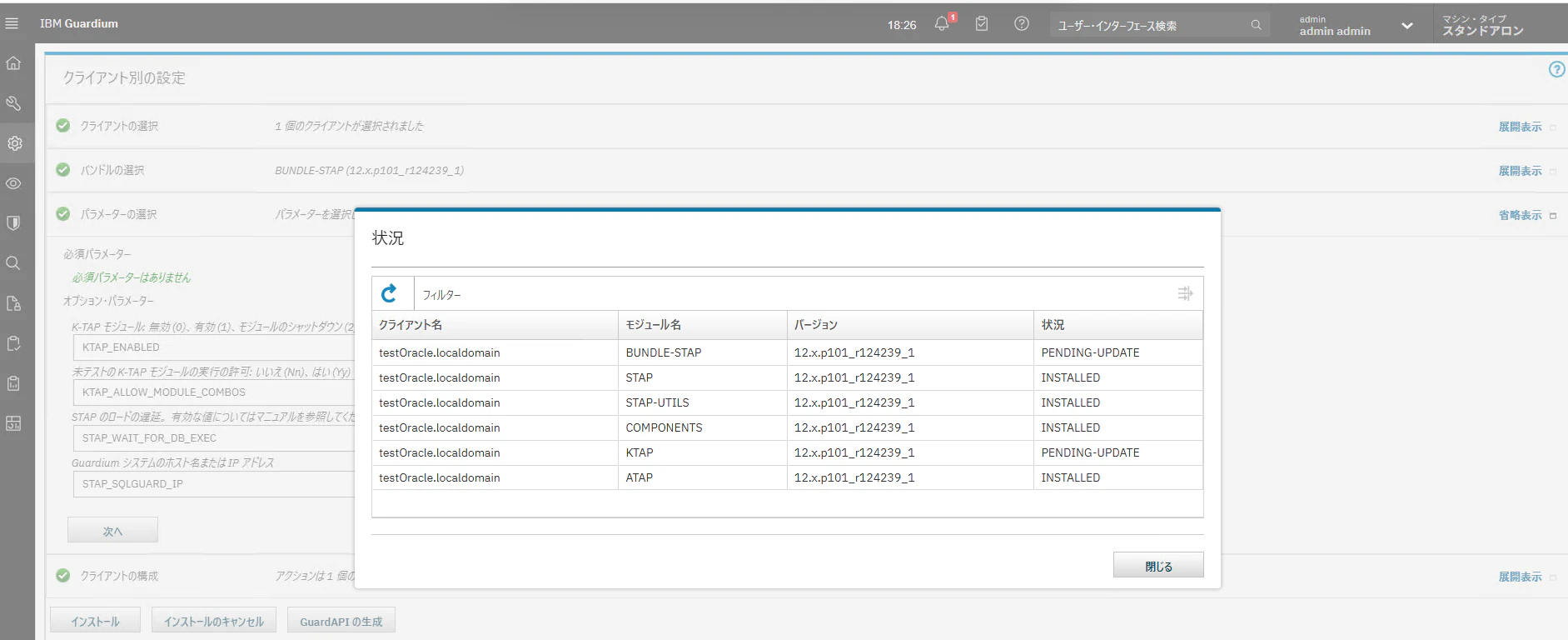Click the version cell in STAP-UTILS row

910,402
